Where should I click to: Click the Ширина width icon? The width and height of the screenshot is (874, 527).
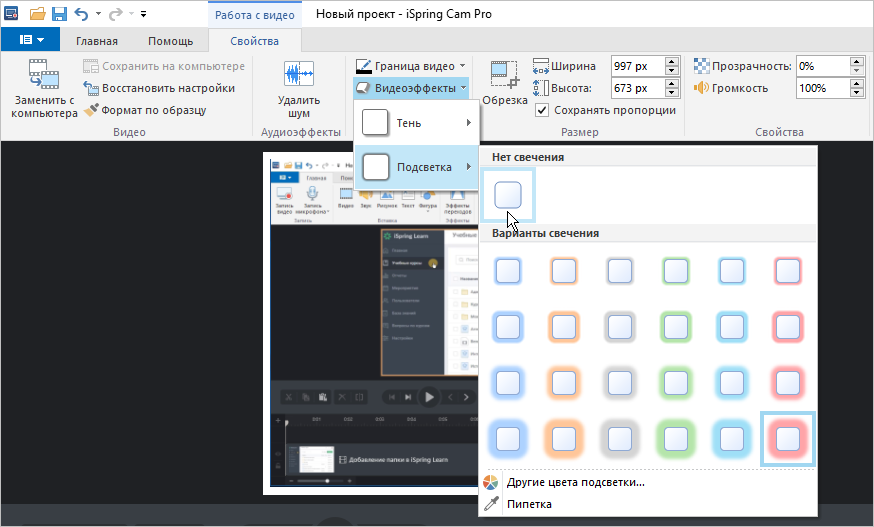(x=541, y=66)
